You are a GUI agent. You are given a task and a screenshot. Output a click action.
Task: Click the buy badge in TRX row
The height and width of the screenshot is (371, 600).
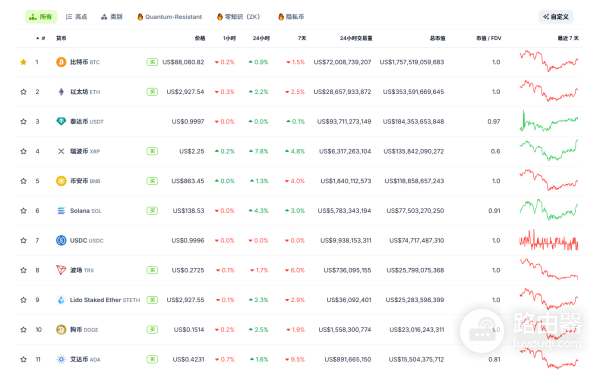(152, 270)
